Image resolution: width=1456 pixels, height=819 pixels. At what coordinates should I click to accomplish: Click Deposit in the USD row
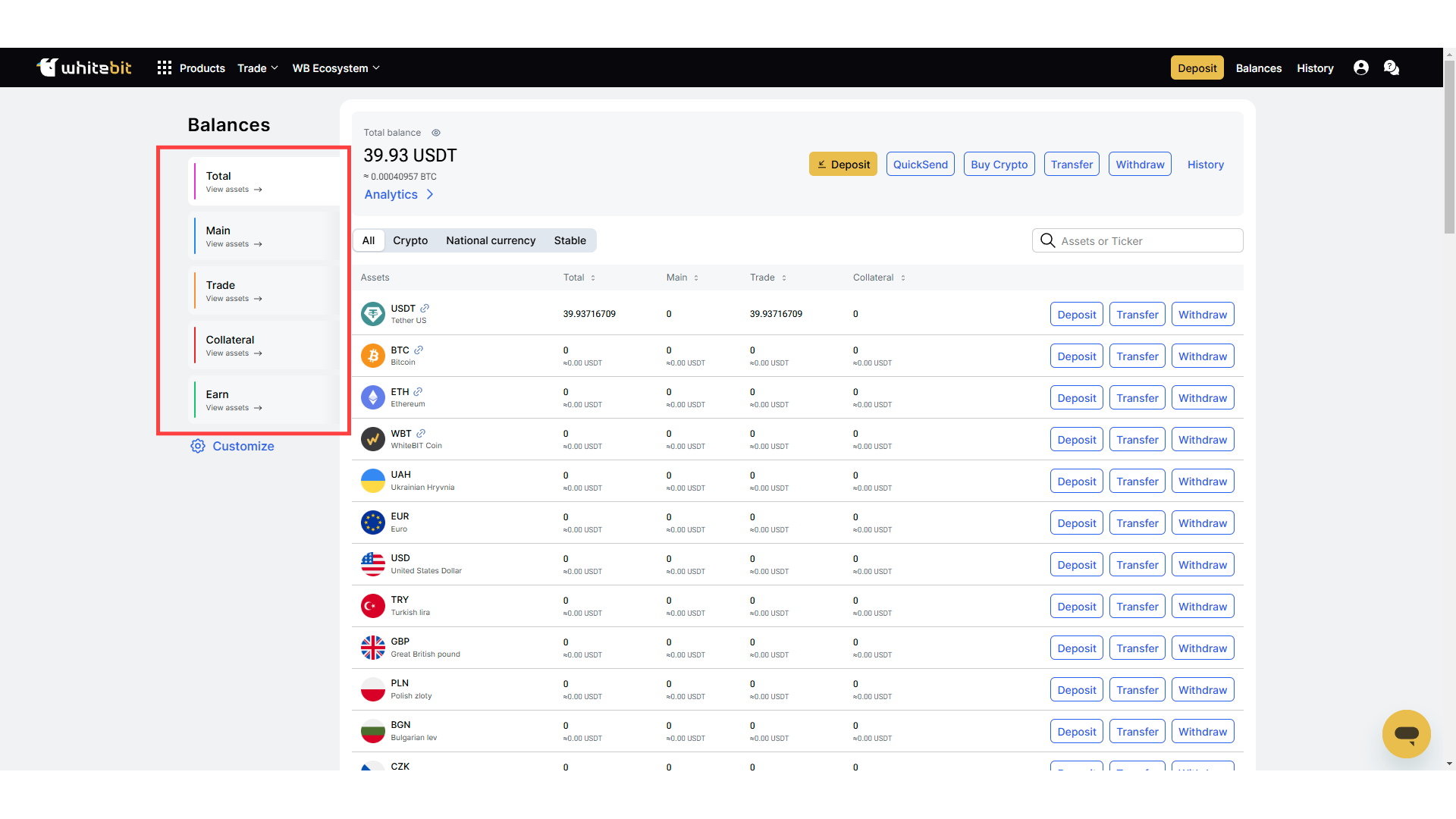tap(1077, 564)
